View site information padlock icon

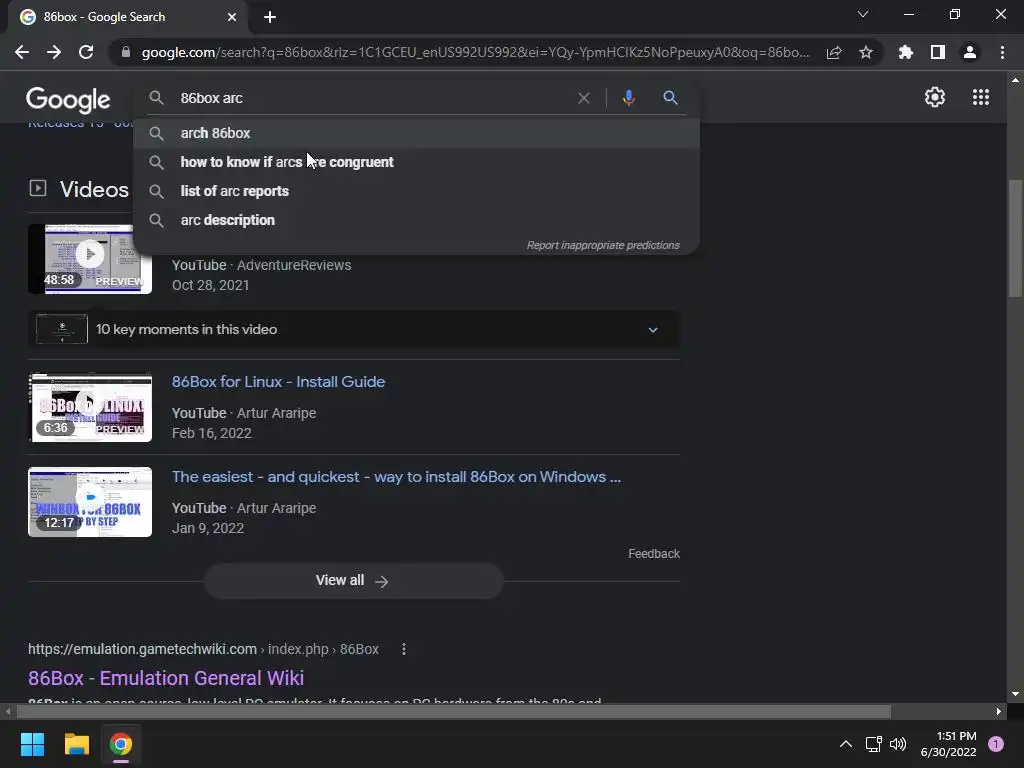tap(126, 52)
